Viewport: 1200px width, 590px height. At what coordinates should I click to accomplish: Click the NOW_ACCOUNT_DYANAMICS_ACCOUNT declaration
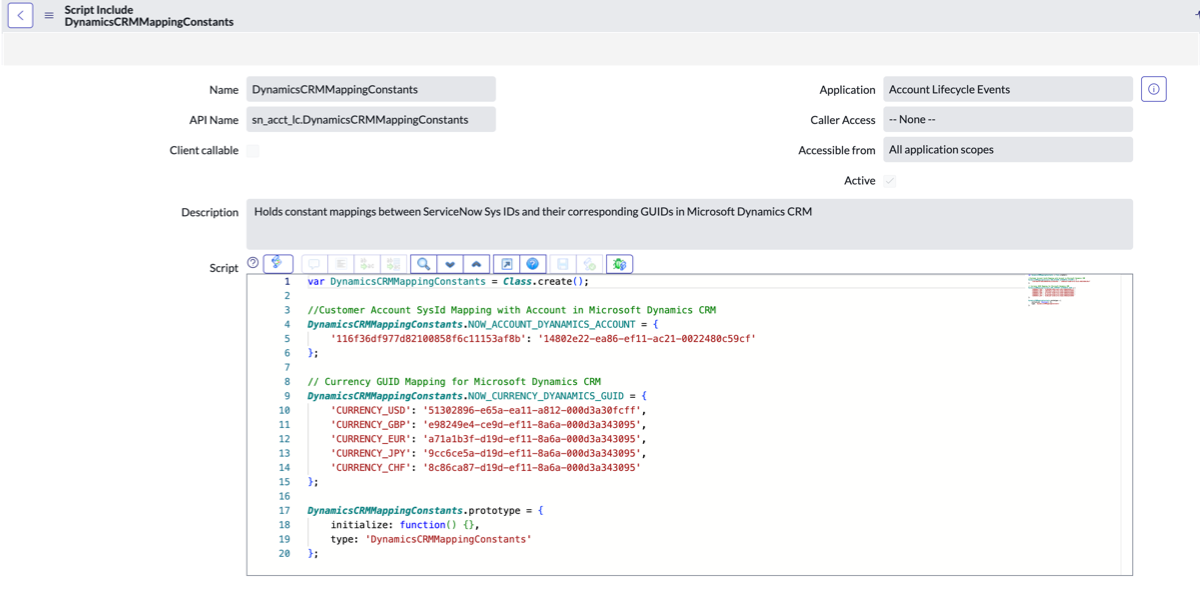pyautogui.click(x=483, y=324)
